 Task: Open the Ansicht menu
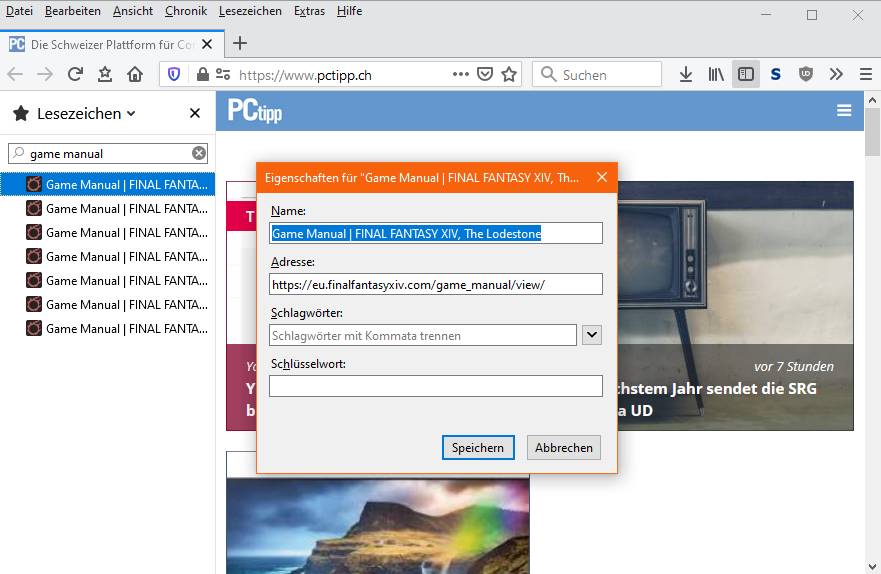click(x=133, y=11)
